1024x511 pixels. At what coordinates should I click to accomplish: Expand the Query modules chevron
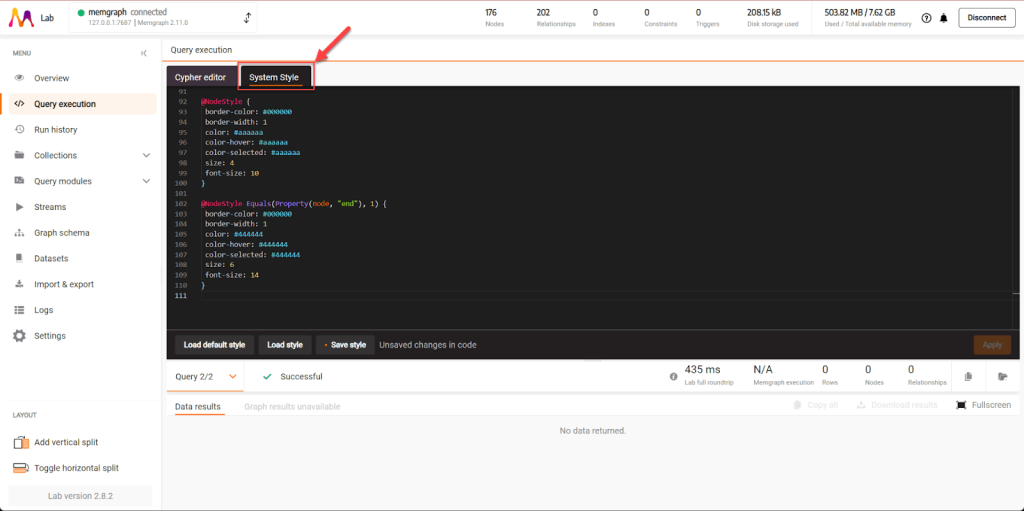(146, 181)
